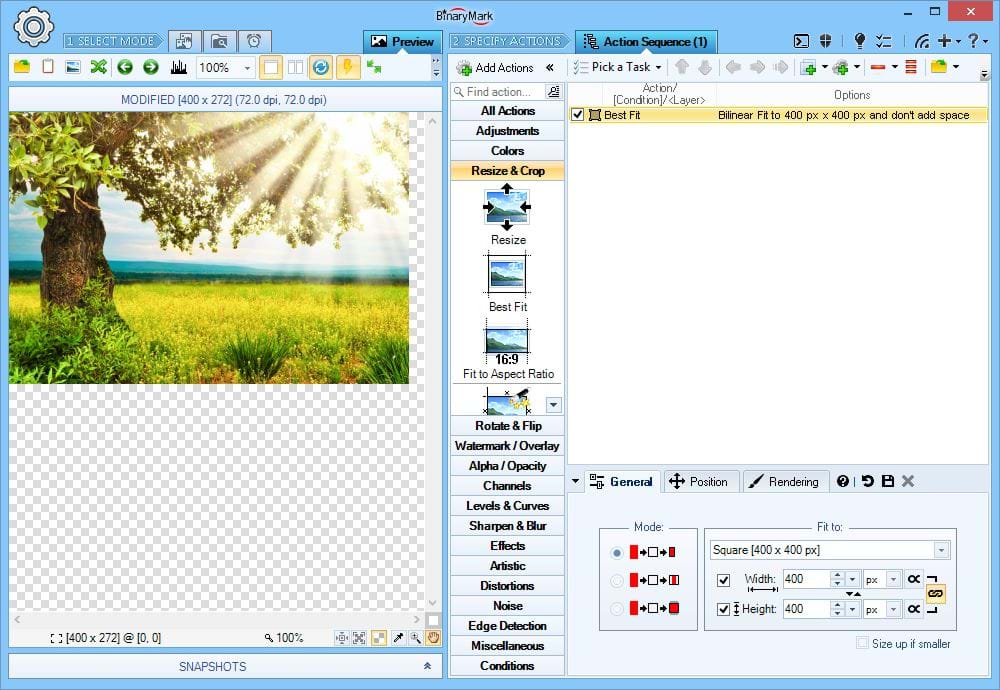Open the Watermark / Overlay category
Image resolution: width=1000 pixels, height=690 pixels.
(507, 446)
